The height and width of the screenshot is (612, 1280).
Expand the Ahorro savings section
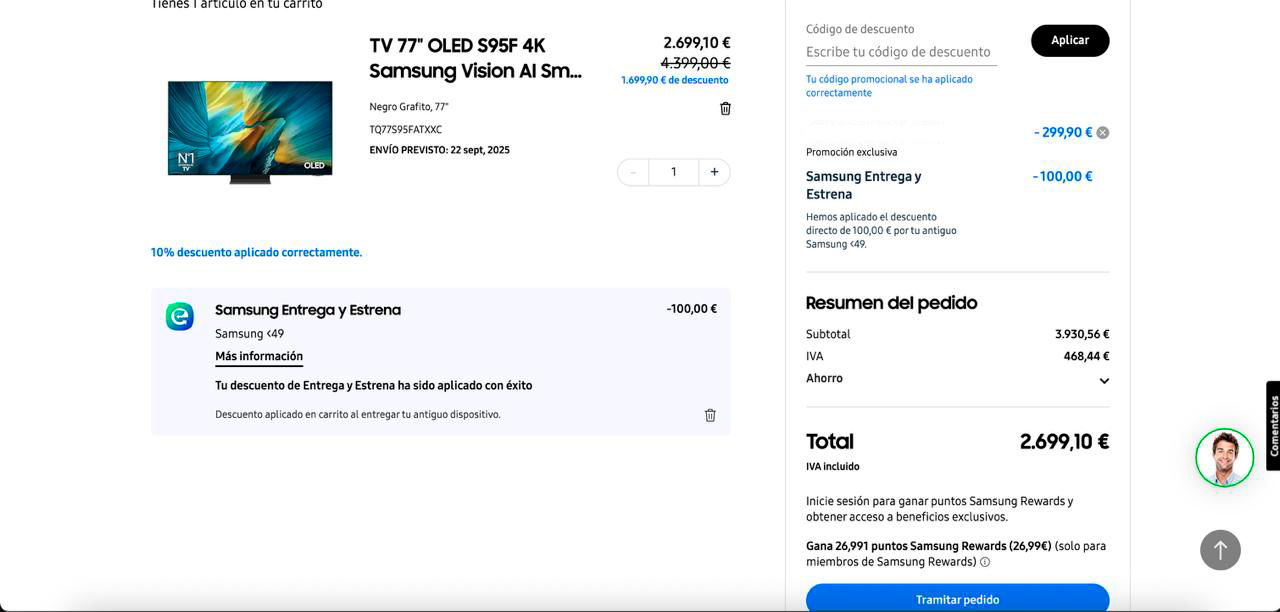coord(1104,381)
